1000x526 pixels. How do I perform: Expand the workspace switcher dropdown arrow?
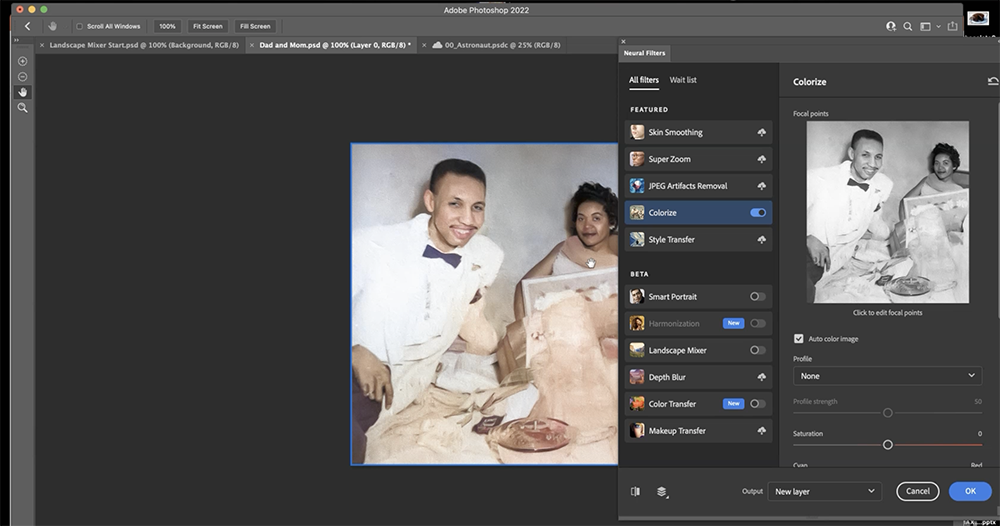[938, 26]
